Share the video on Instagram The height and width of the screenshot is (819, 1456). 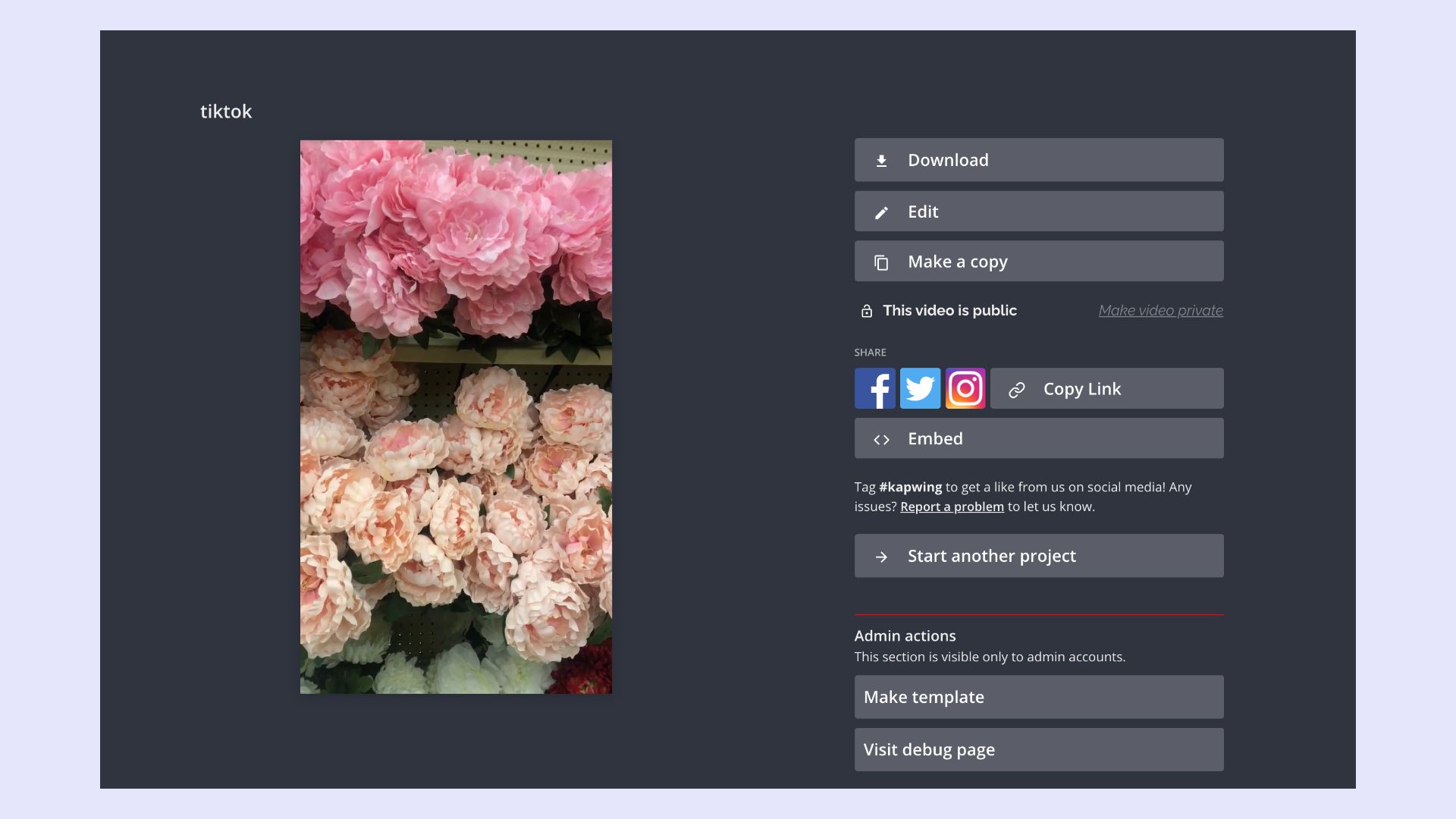point(965,388)
